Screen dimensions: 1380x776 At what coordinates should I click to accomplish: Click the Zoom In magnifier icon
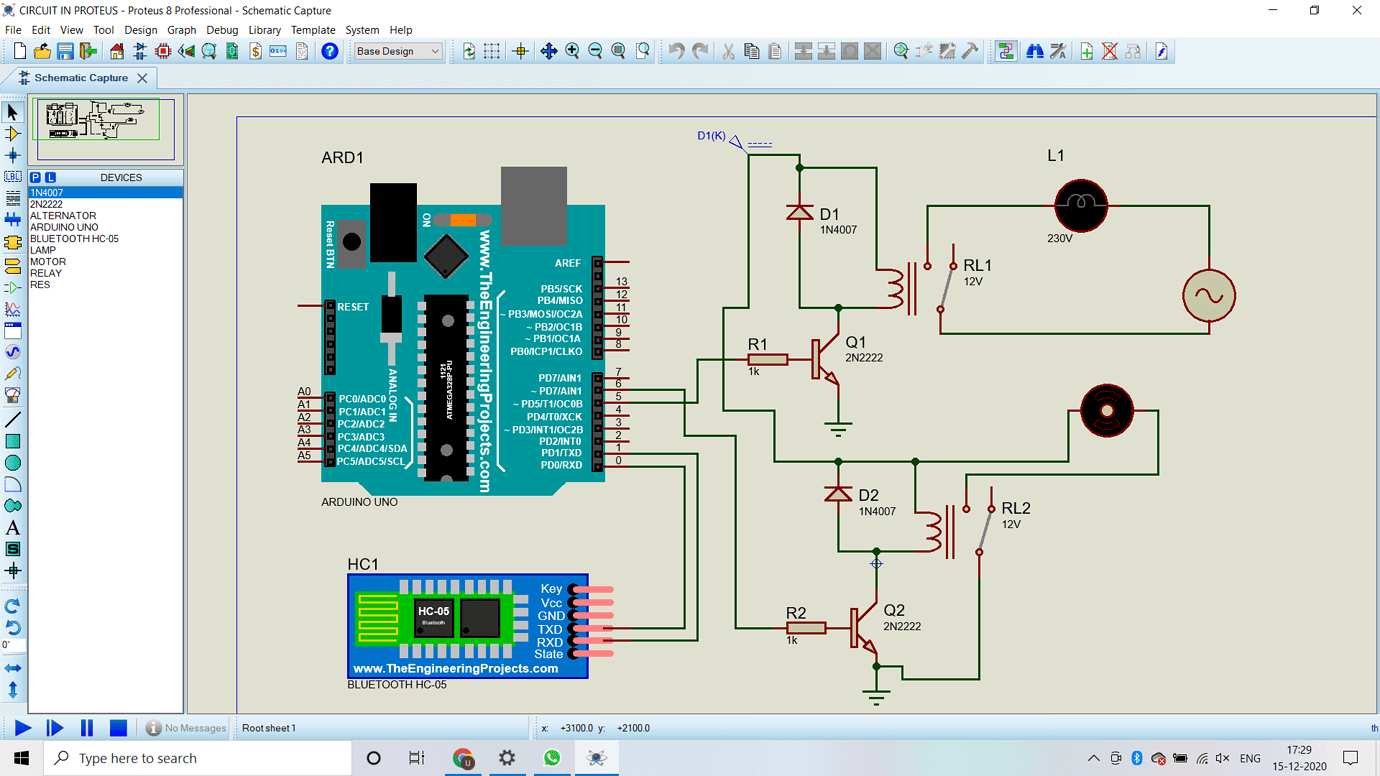coord(572,51)
